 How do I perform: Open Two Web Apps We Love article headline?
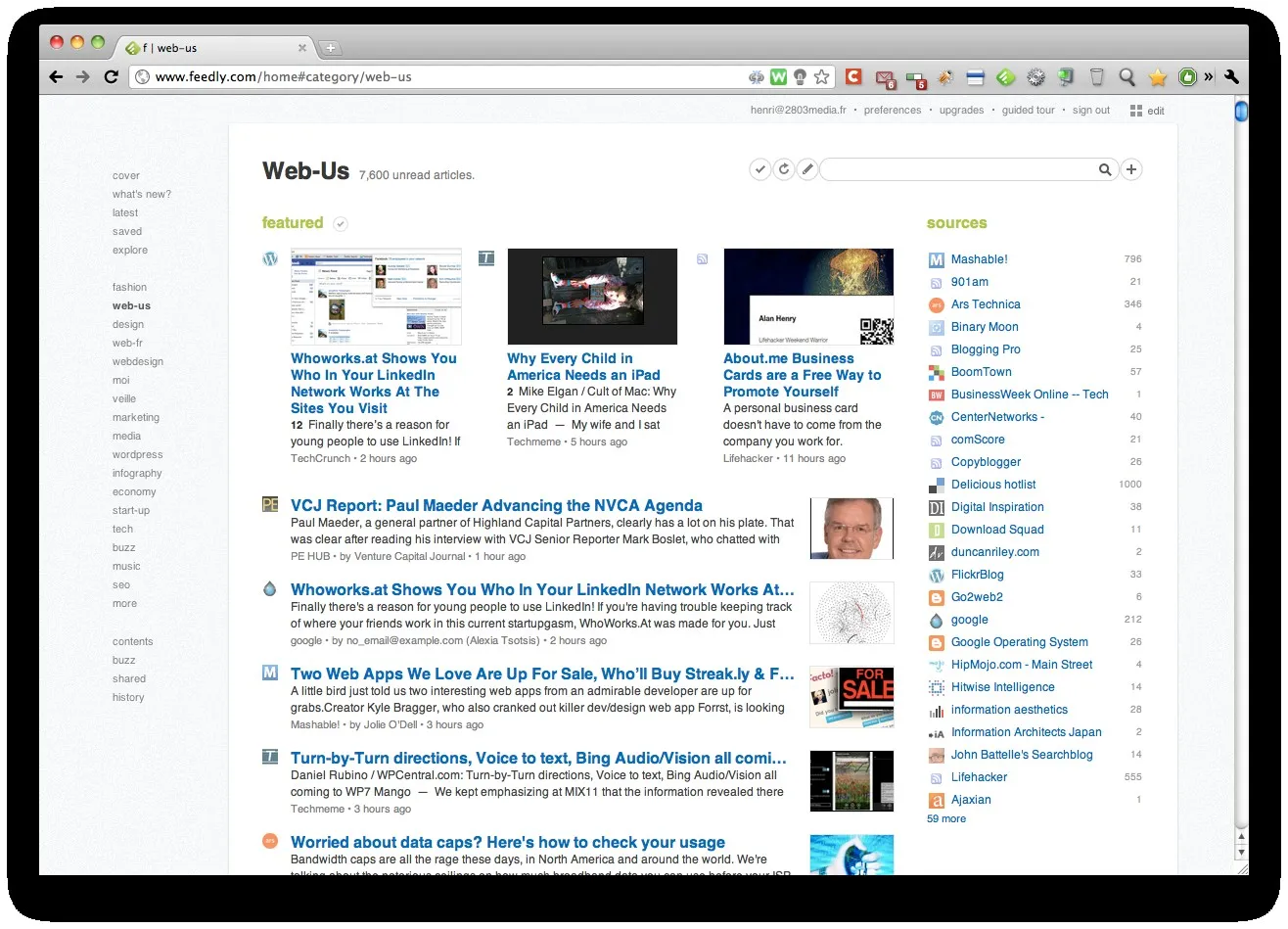(x=542, y=674)
